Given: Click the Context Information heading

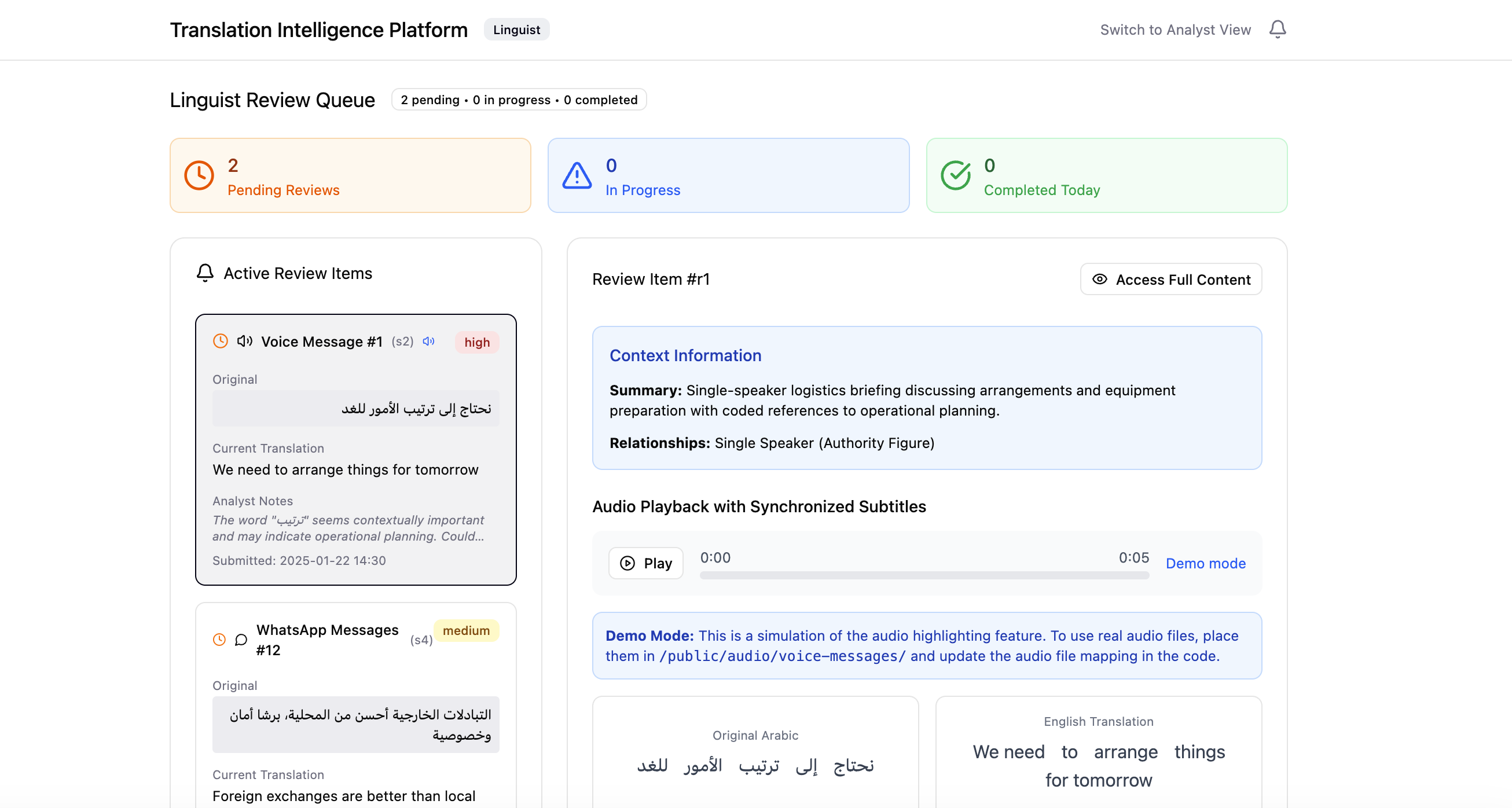Looking at the screenshot, I should [685, 355].
